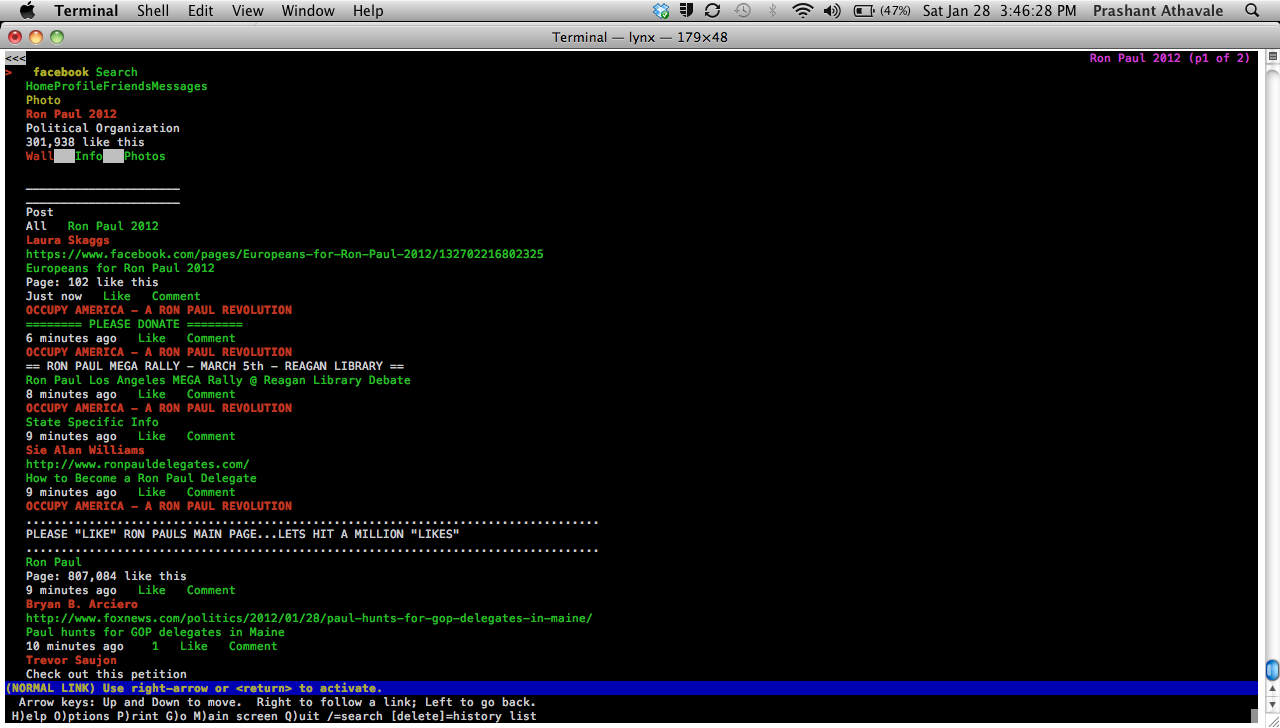Click Comment on the Just now post
The width and height of the screenshot is (1280, 728).
click(176, 296)
